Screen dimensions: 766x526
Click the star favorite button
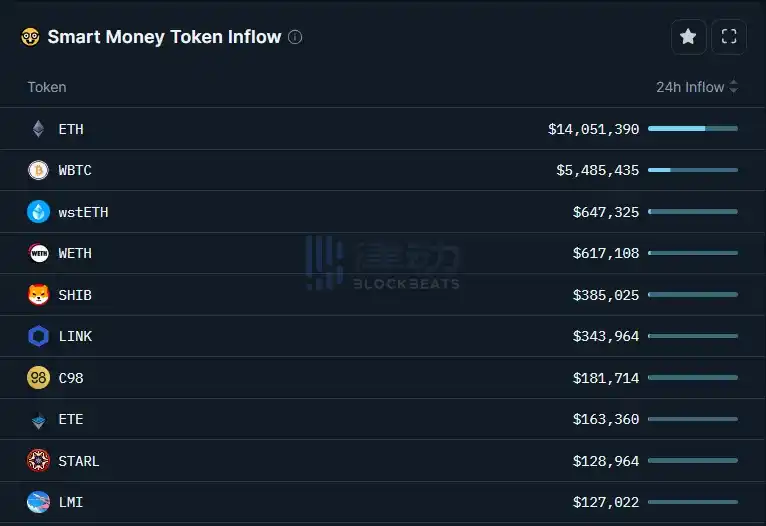pos(688,37)
